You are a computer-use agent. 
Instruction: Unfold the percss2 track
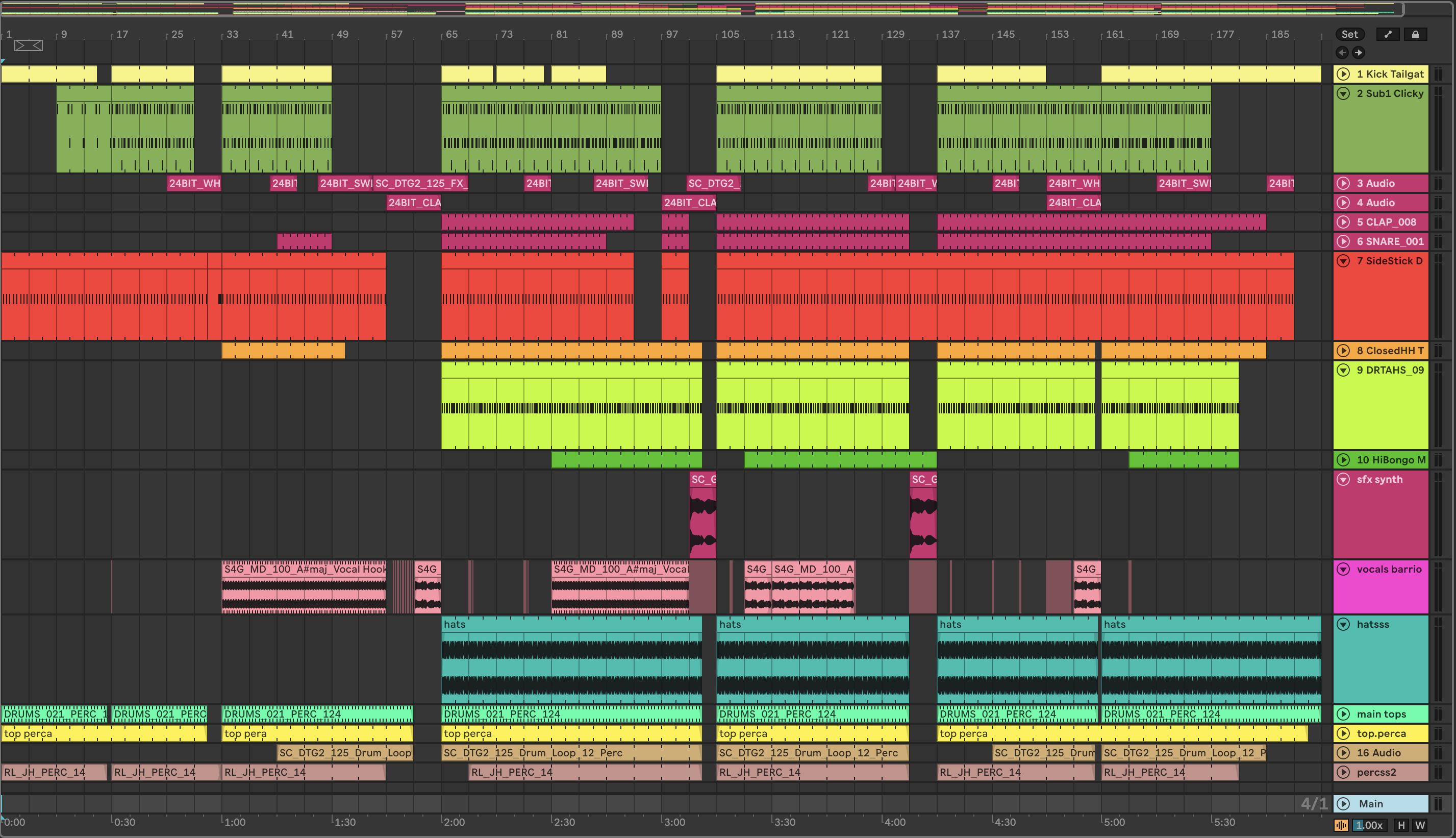tap(1343, 772)
